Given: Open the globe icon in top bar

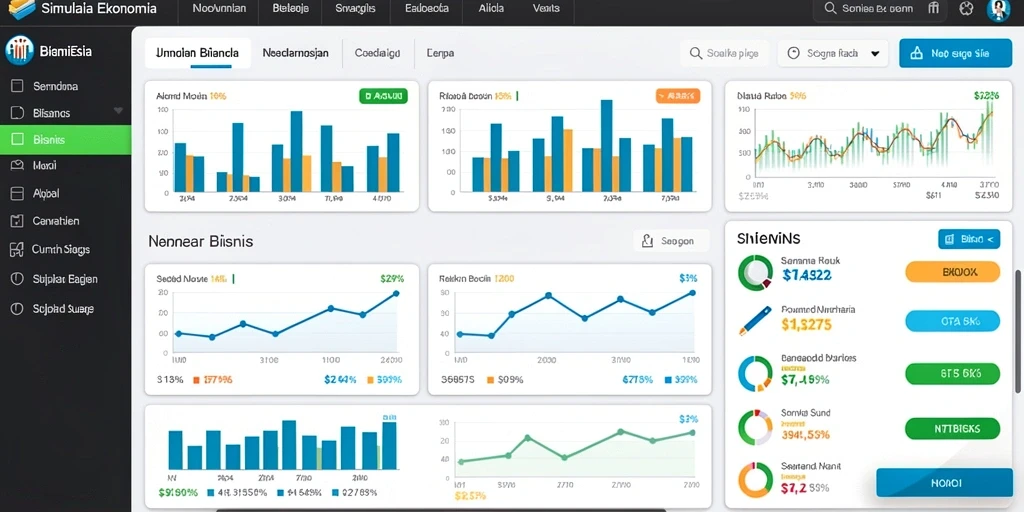Looking at the screenshot, I should pos(967,8).
